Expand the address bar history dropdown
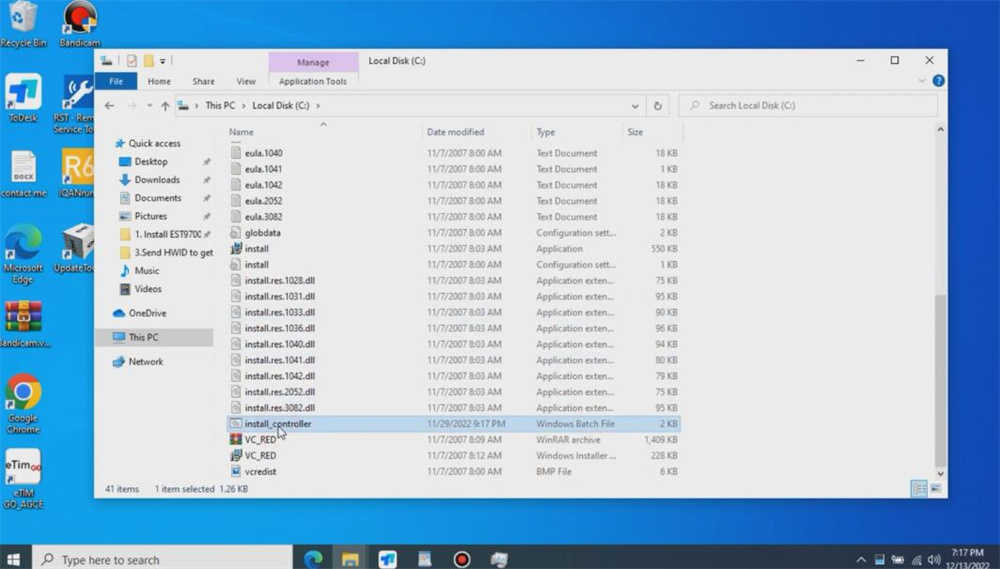 (x=635, y=106)
